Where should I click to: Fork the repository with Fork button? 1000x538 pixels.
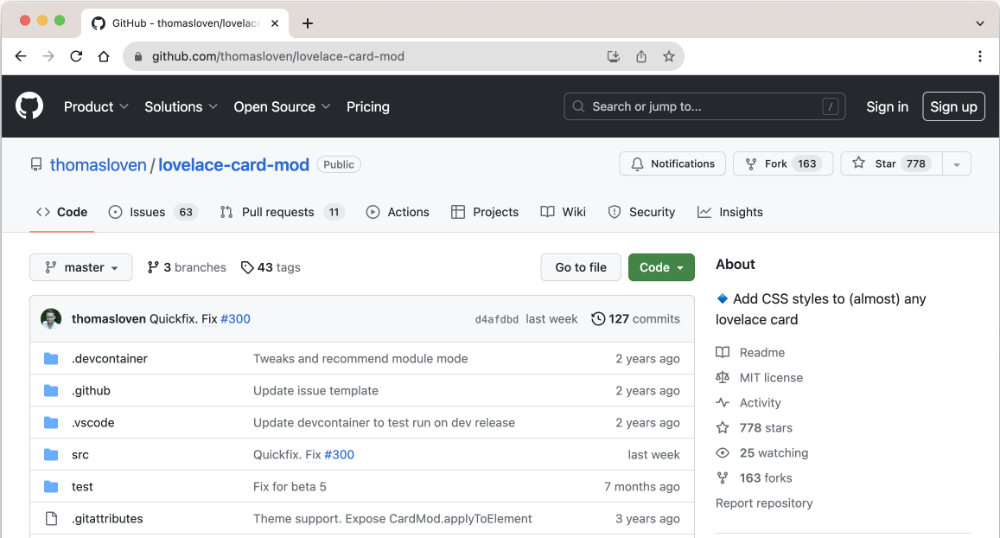click(783, 164)
